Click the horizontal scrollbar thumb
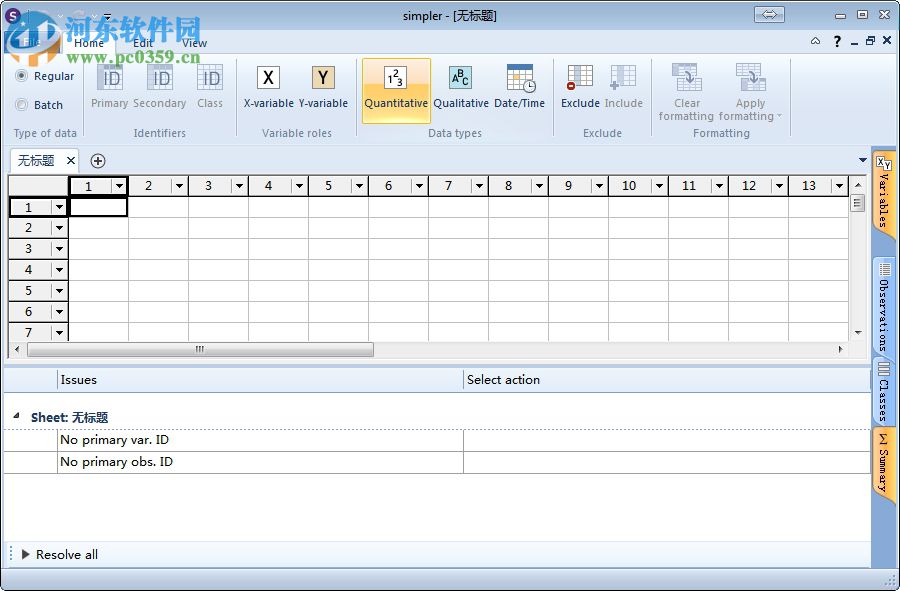The width and height of the screenshot is (900, 591). coord(200,349)
